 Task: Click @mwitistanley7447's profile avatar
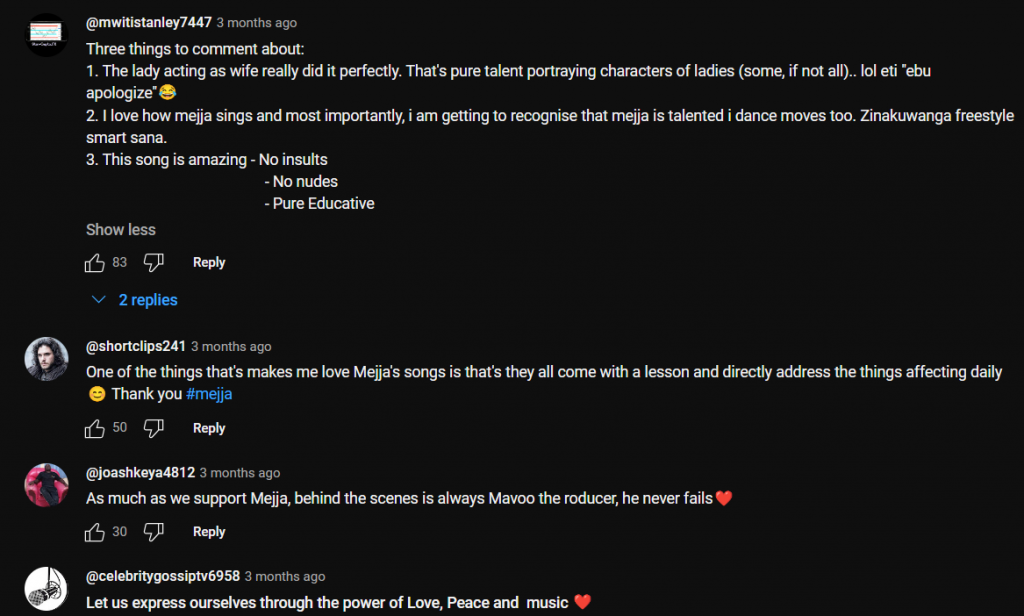tap(46, 35)
